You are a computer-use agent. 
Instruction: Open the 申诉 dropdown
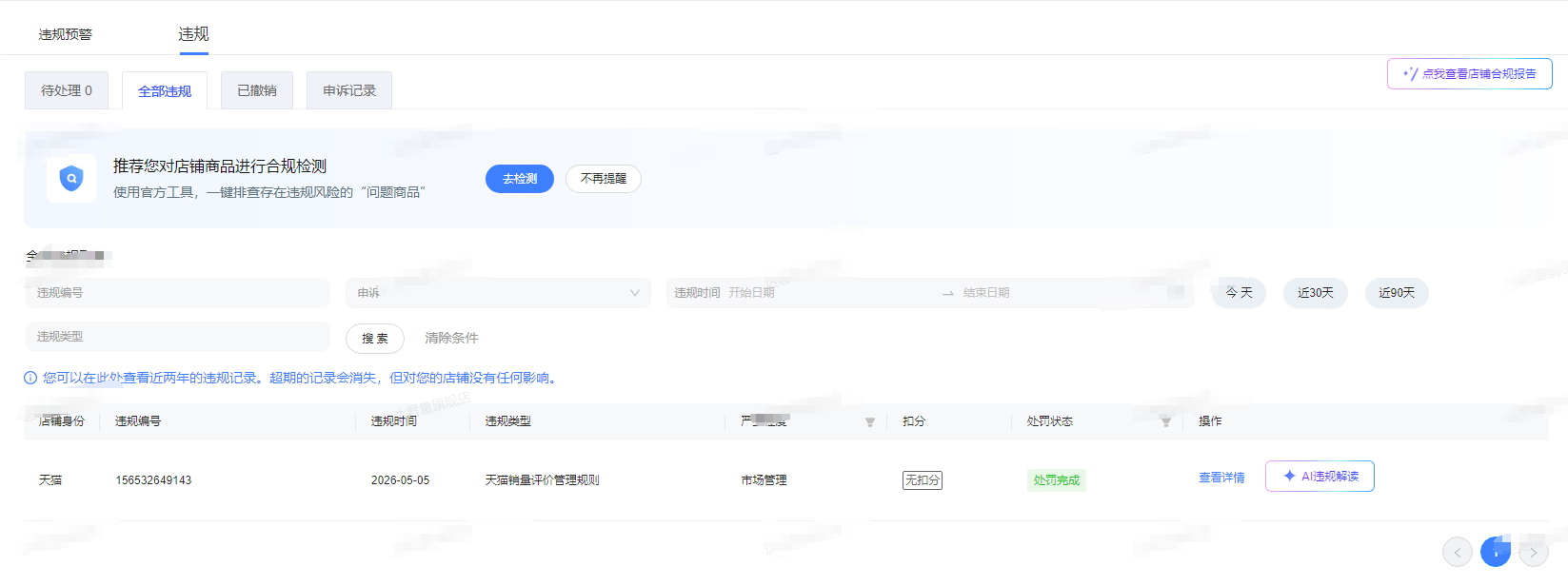498,293
